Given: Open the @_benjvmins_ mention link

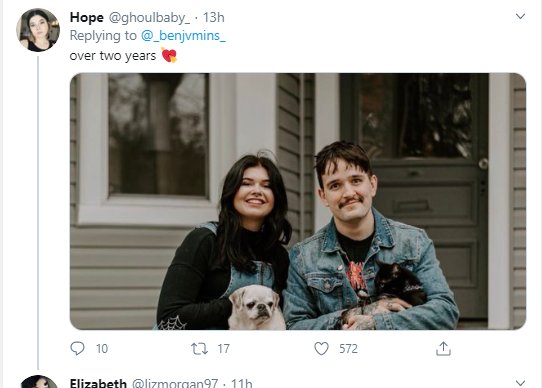Looking at the screenshot, I should coord(183,36).
